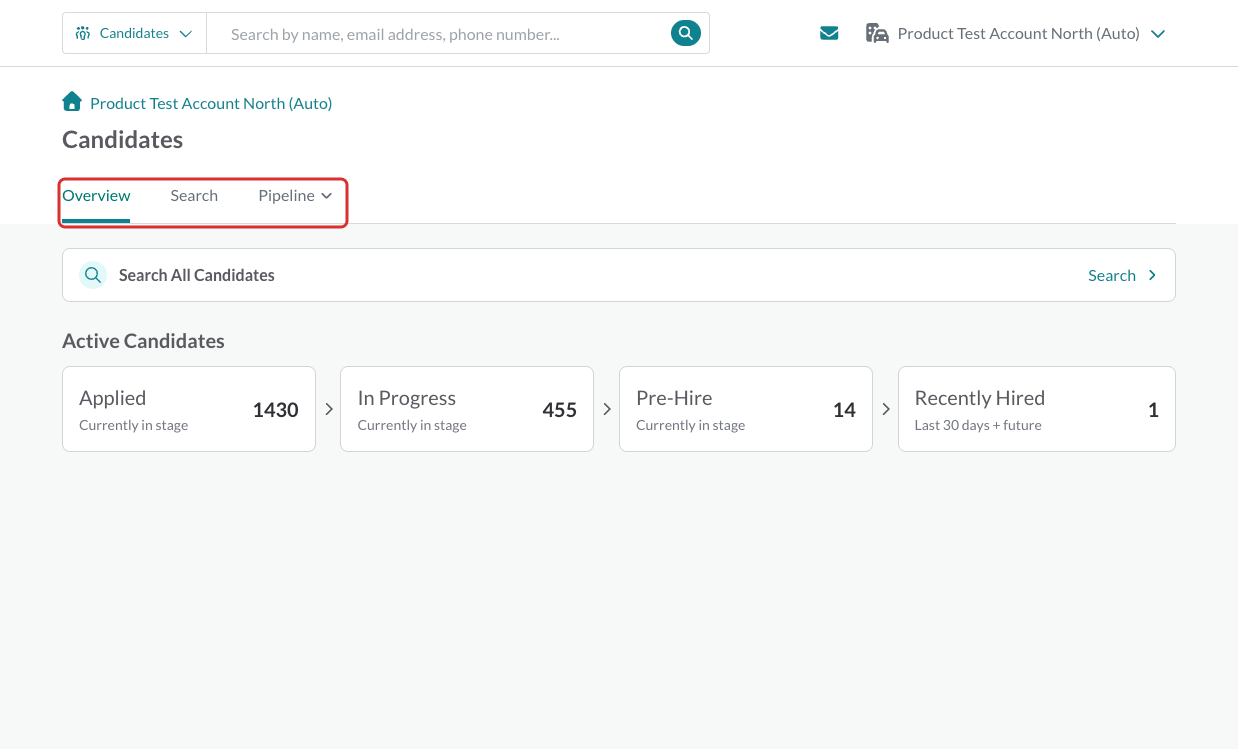This screenshot has height=749, width=1238.
Task: Click the 455 in progress count
Action: tap(559, 410)
